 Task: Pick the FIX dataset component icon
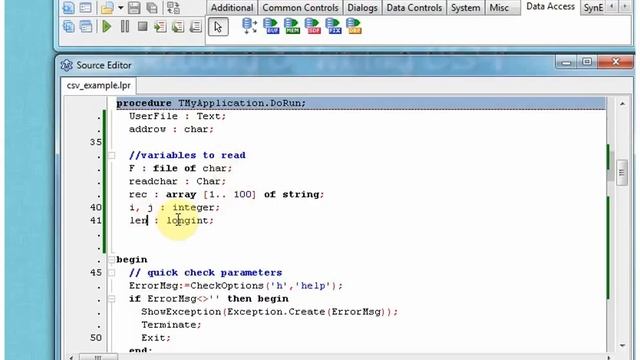(x=333, y=26)
